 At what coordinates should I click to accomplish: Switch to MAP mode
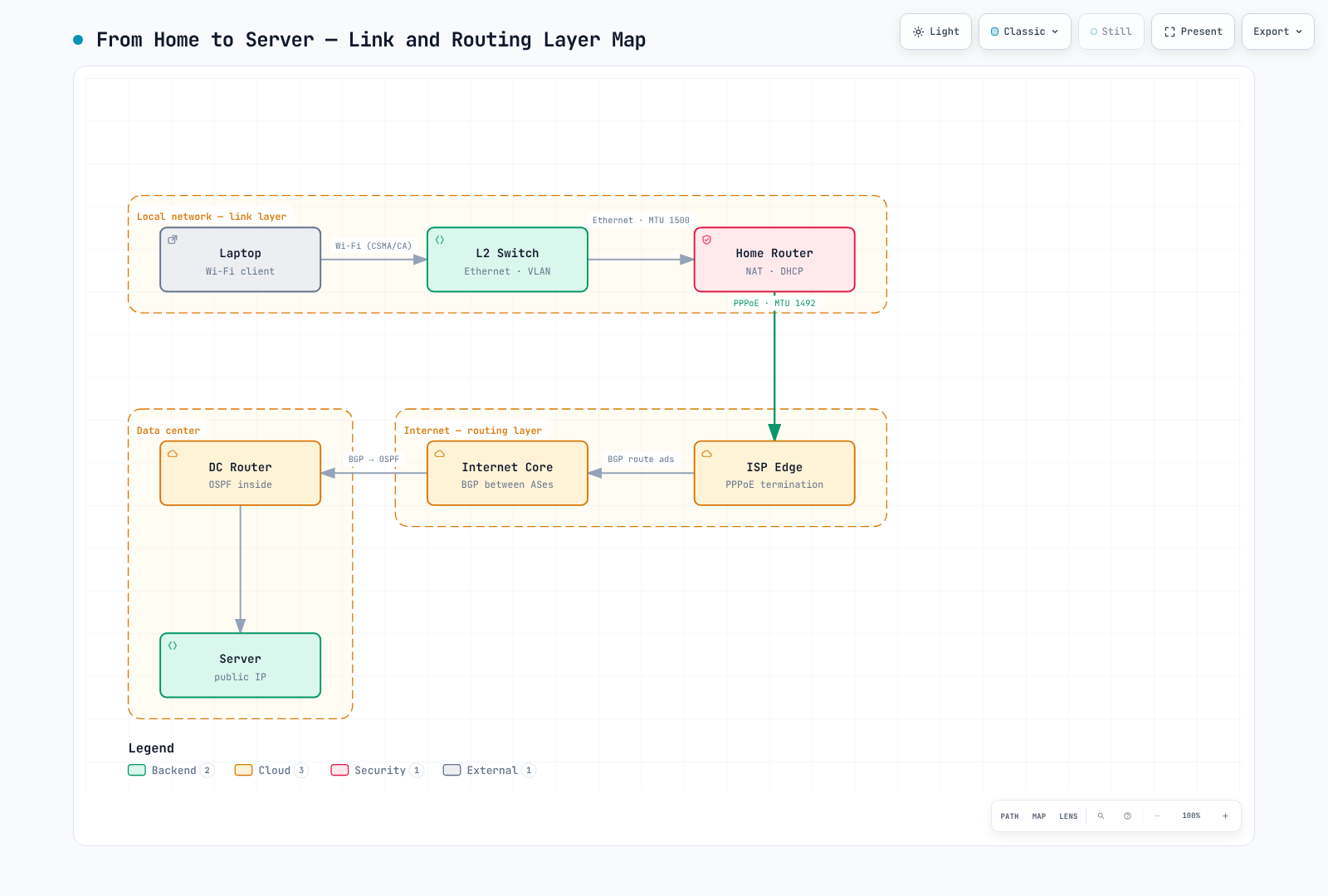[x=1039, y=816]
